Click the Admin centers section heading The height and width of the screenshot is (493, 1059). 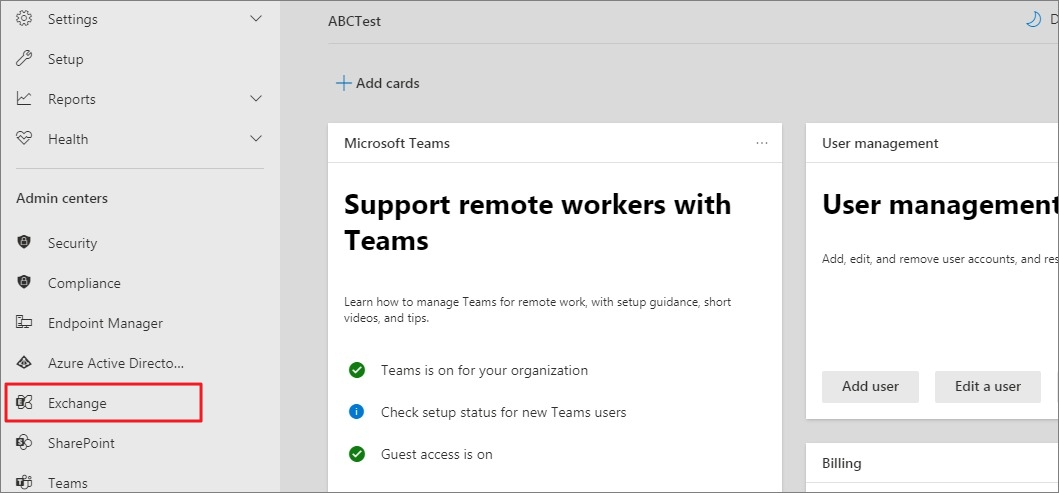tap(62, 198)
